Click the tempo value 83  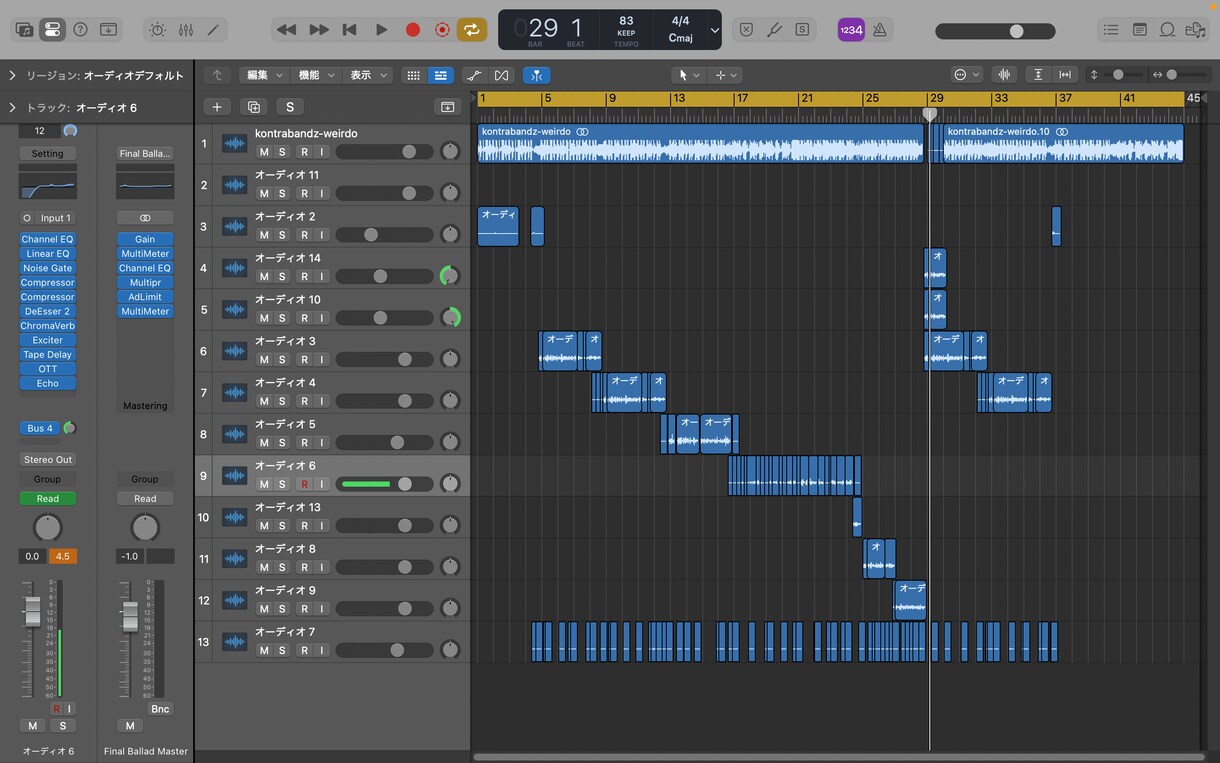click(x=626, y=21)
